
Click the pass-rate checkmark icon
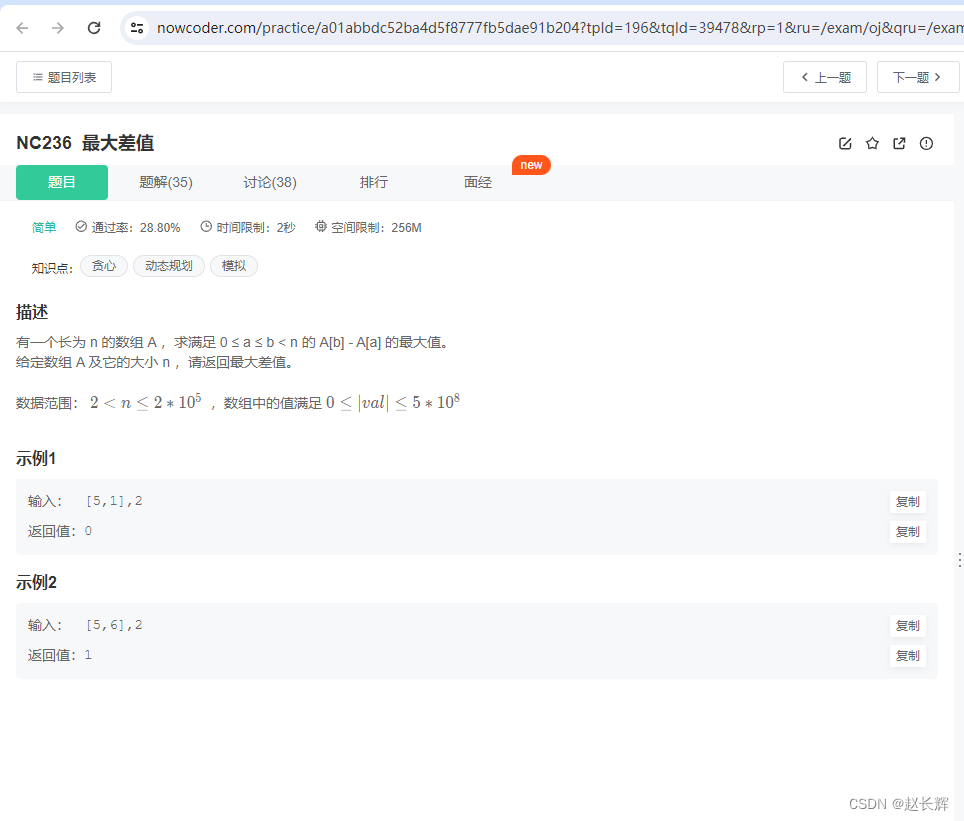point(81,226)
